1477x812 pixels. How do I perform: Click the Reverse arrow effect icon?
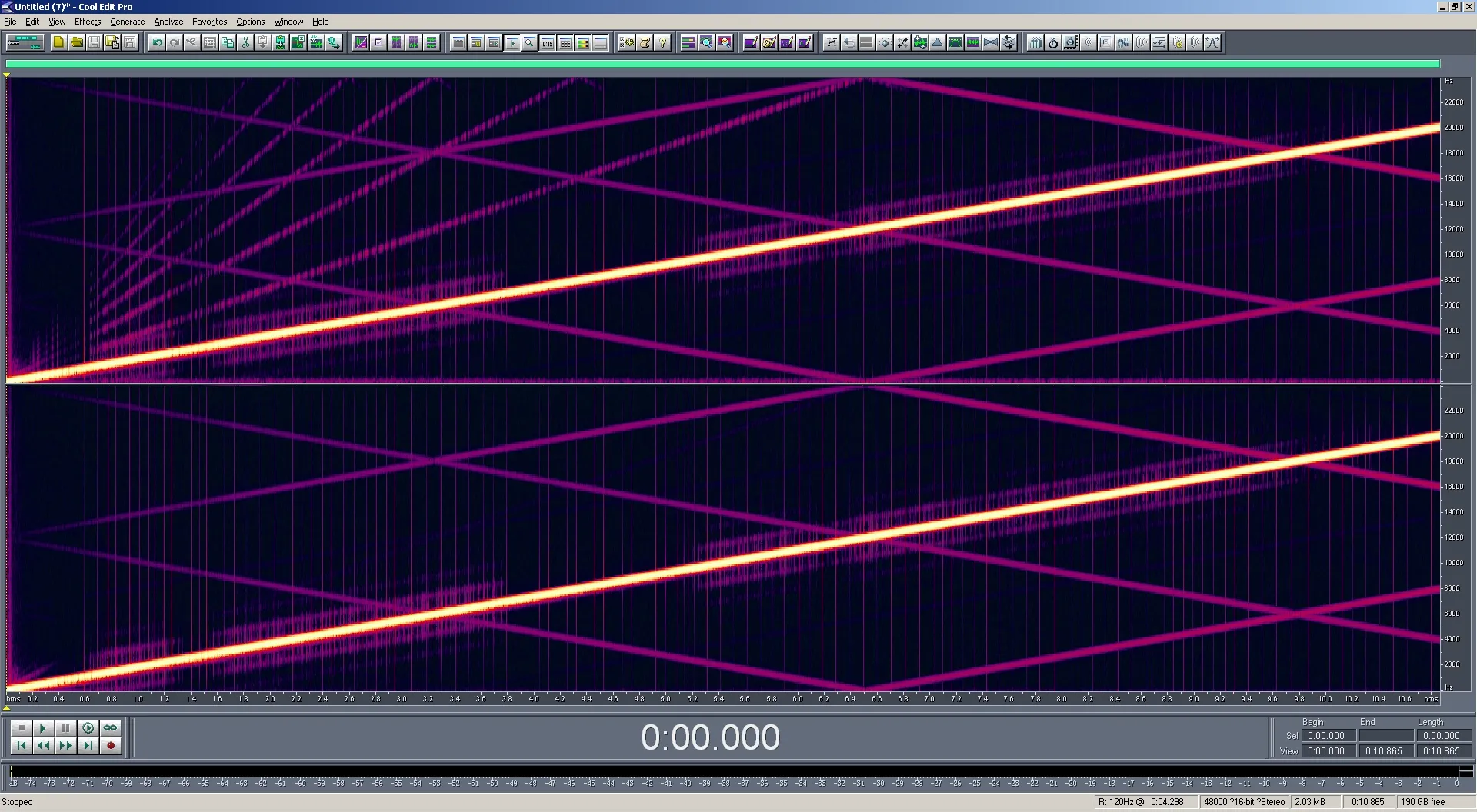tap(849, 42)
